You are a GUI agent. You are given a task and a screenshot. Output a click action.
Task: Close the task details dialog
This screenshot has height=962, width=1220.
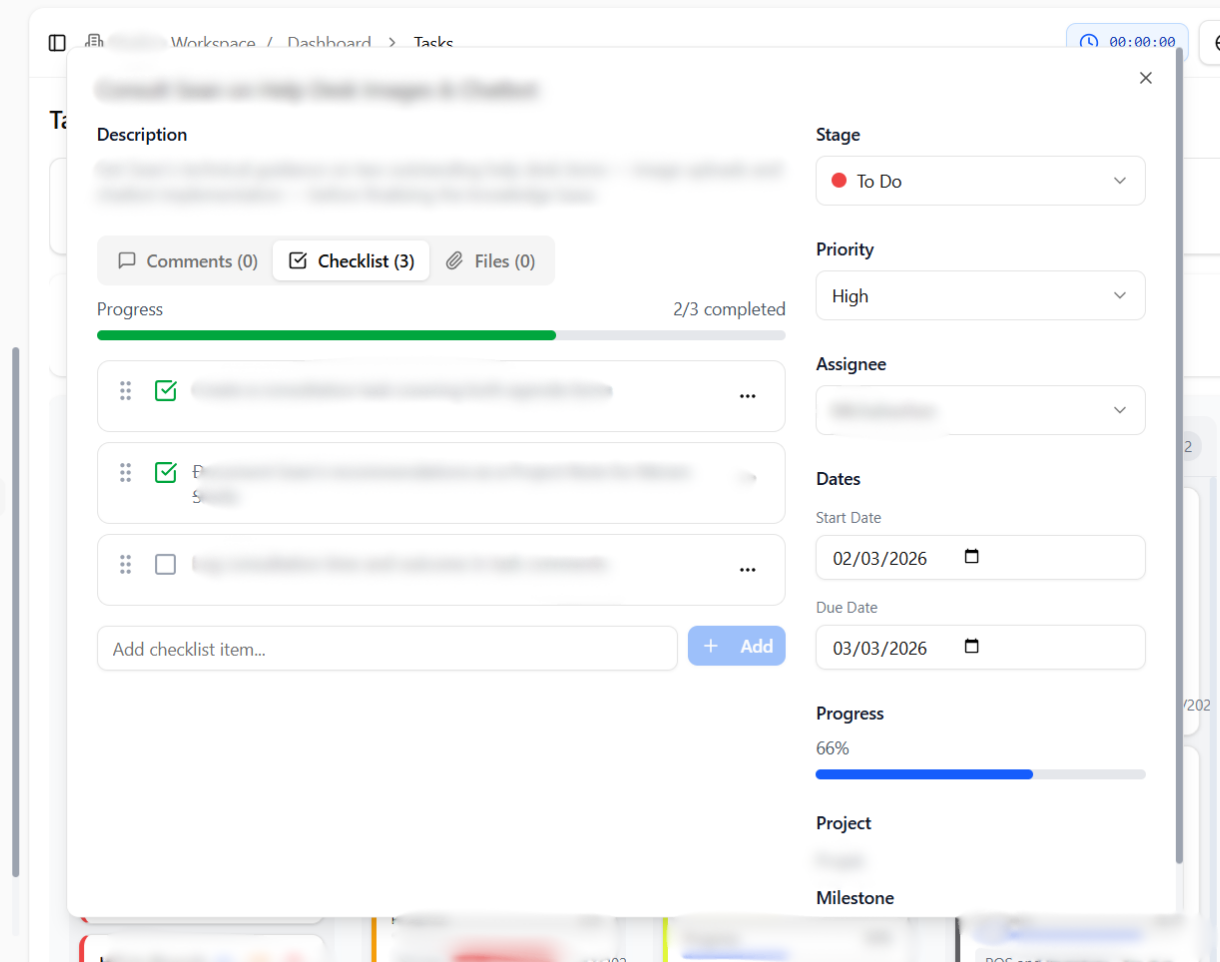pyautogui.click(x=1146, y=78)
